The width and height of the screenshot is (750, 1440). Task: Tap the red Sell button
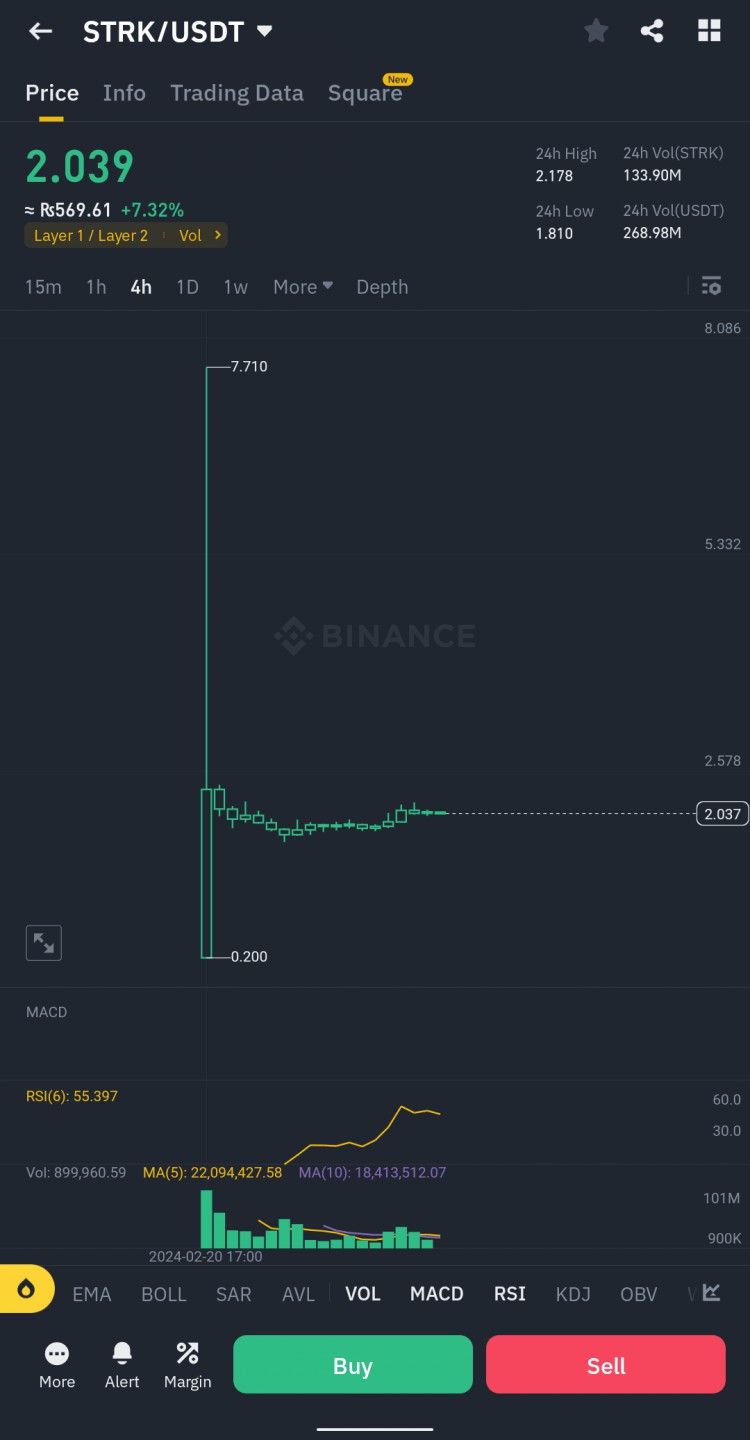click(x=606, y=1365)
